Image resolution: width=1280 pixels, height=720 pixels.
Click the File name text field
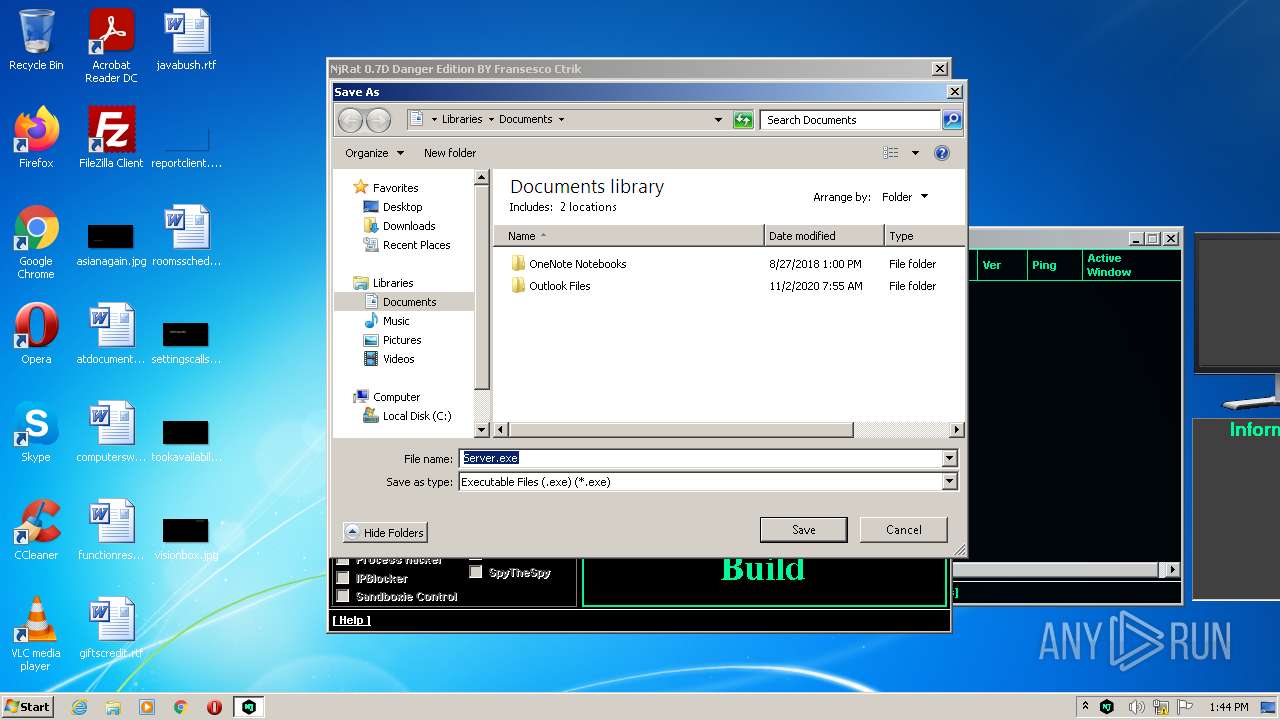coord(700,458)
